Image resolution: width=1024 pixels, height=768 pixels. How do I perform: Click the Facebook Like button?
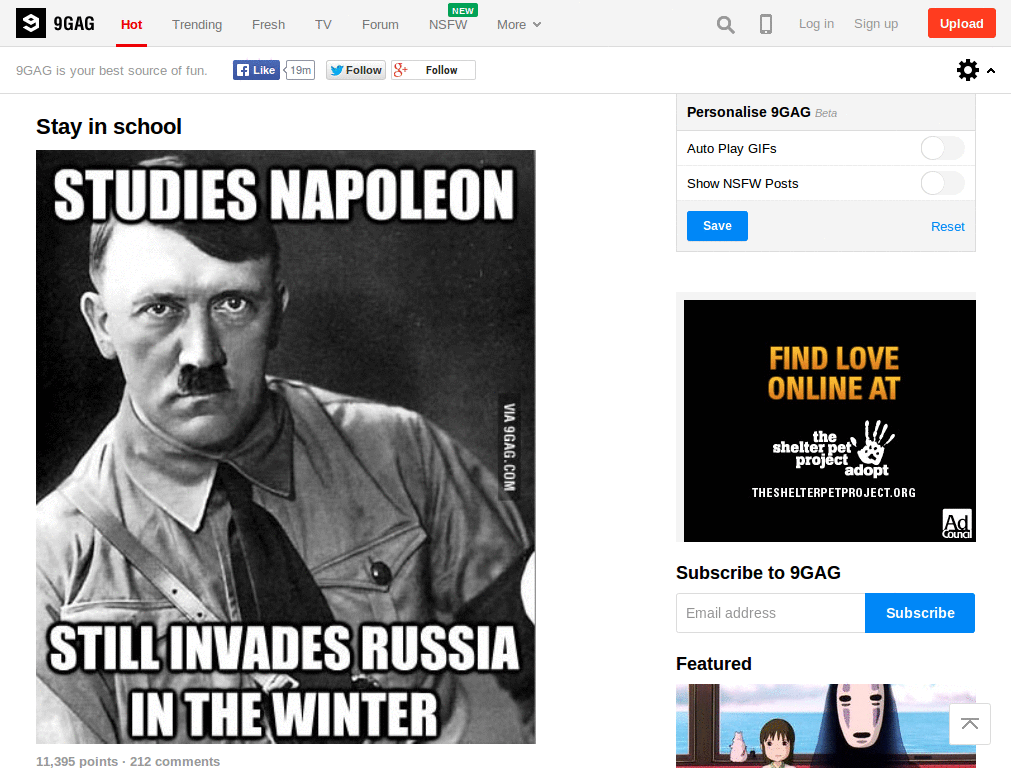click(x=256, y=70)
